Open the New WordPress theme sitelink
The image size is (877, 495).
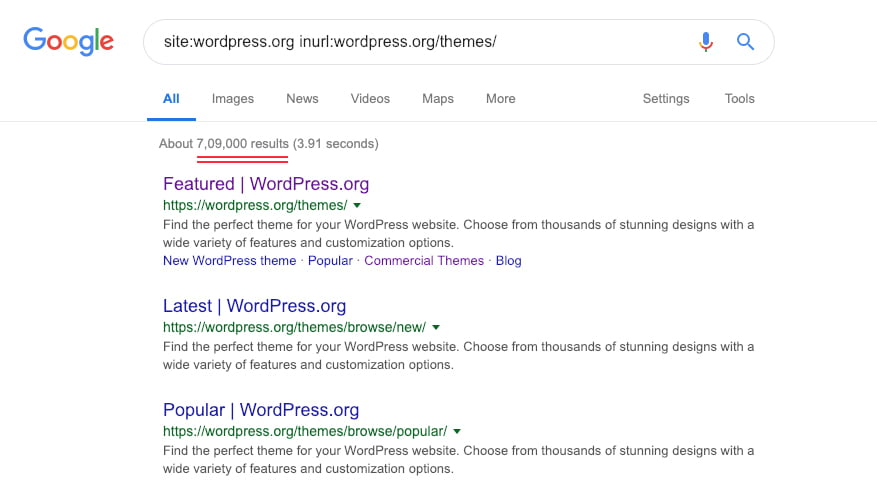pyautogui.click(x=229, y=261)
